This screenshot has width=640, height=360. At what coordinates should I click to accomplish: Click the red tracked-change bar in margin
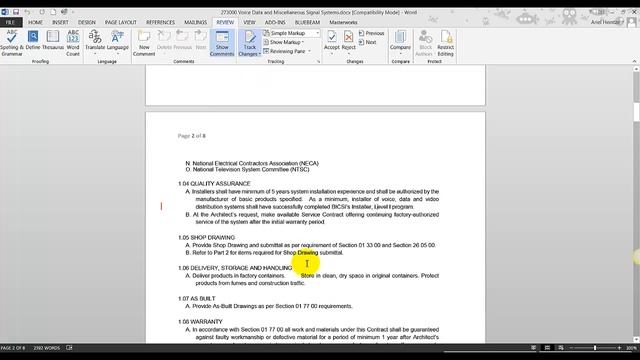pyautogui.click(x=161, y=207)
